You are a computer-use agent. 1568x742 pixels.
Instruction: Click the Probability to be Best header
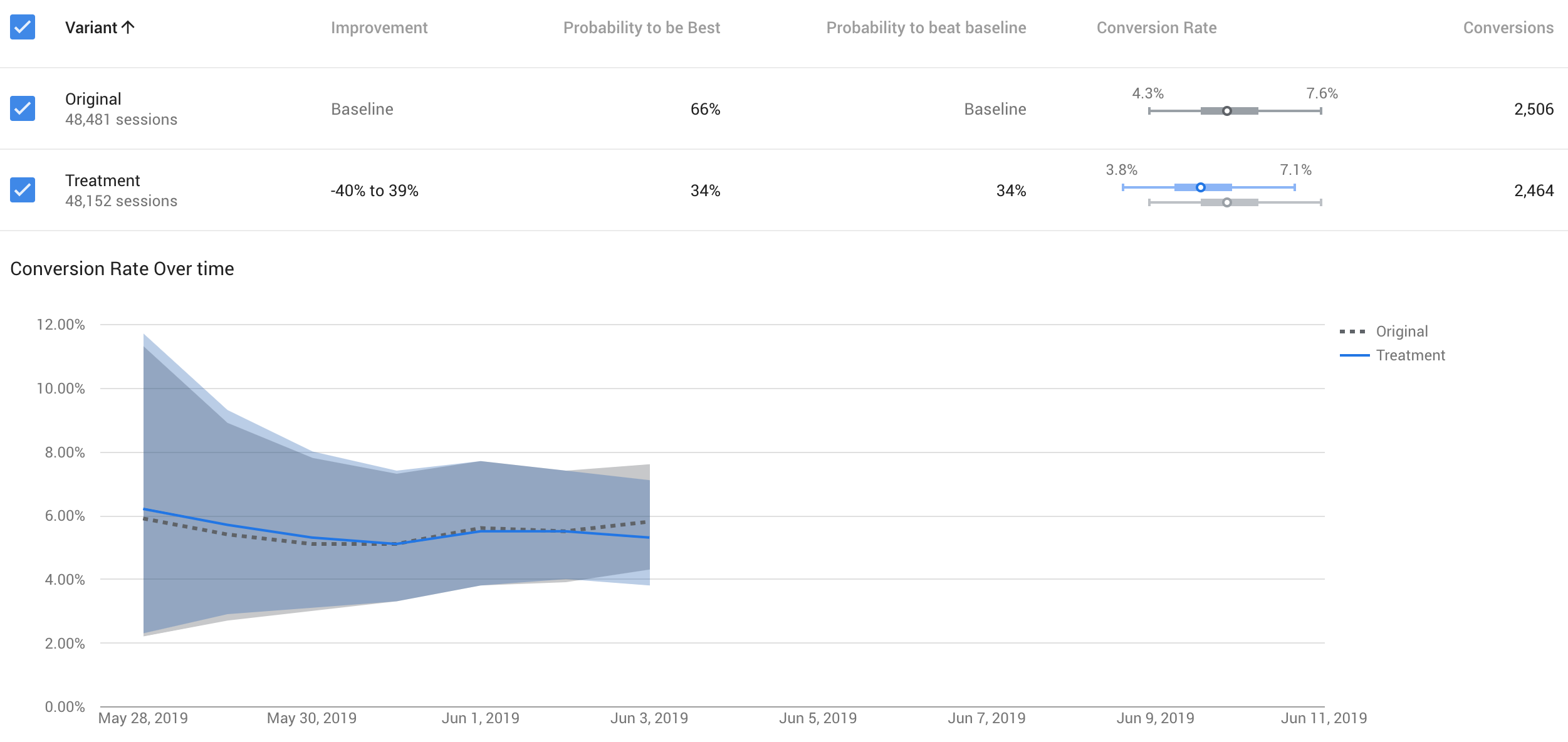click(642, 28)
